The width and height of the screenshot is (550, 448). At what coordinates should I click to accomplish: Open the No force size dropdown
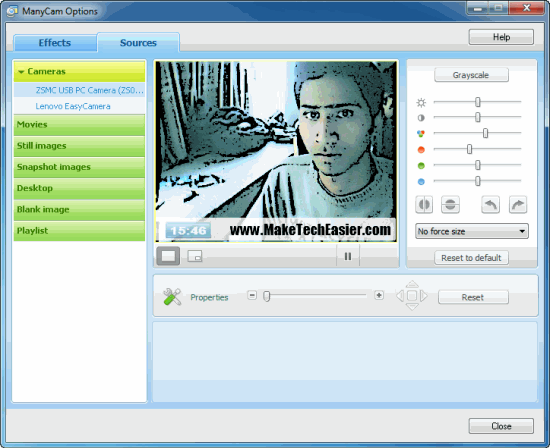(472, 231)
